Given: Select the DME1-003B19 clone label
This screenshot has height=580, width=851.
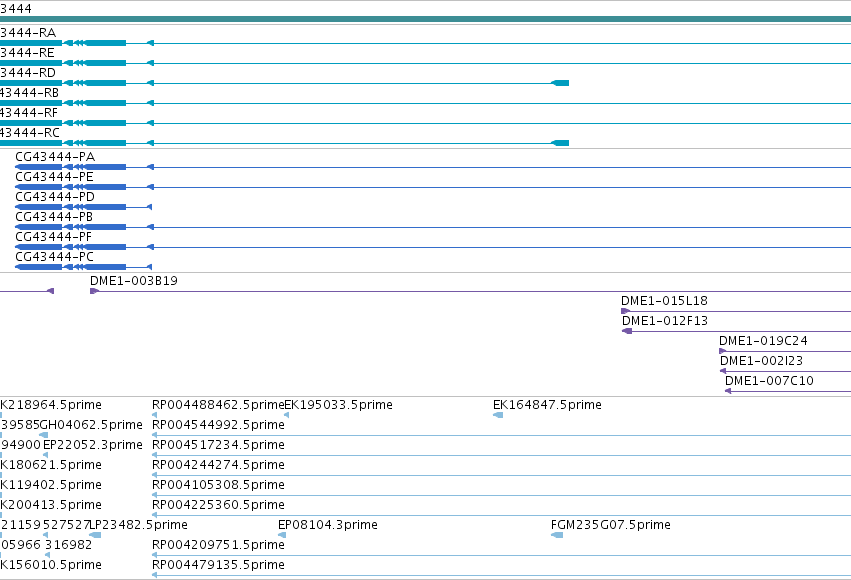Looking at the screenshot, I should tap(134, 281).
